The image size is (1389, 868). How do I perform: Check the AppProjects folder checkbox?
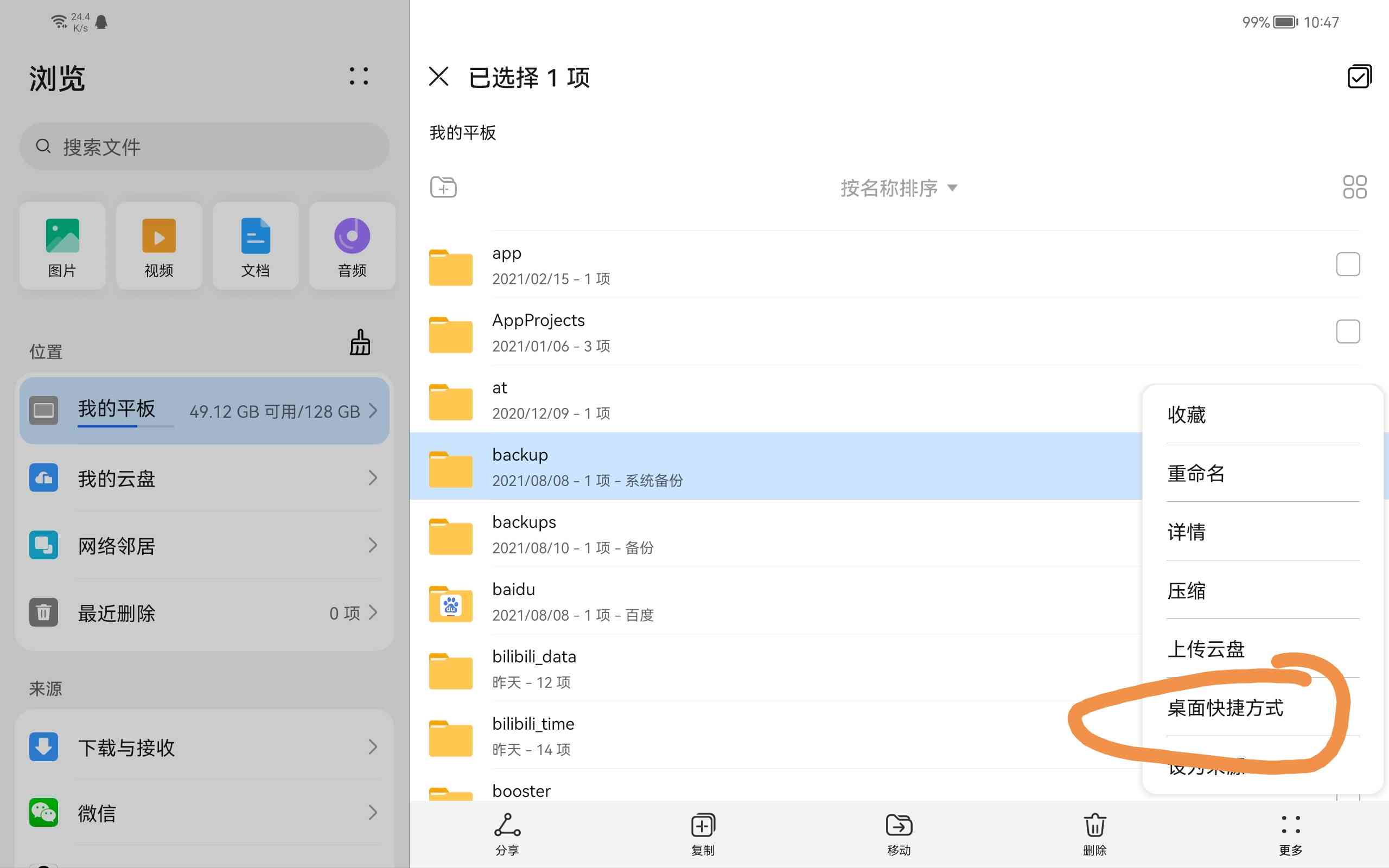pyautogui.click(x=1348, y=331)
